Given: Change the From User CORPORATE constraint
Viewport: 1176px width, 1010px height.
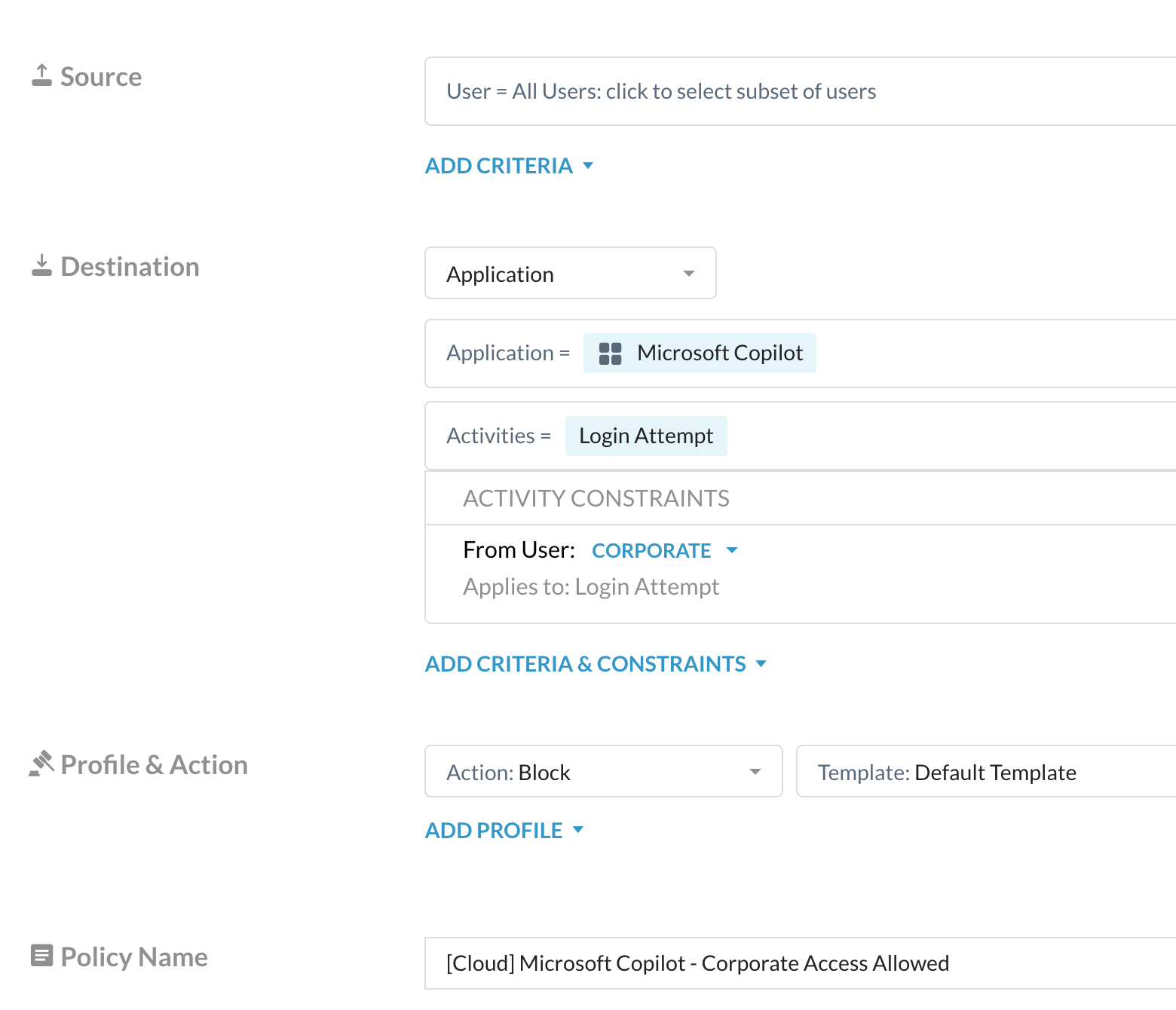Looking at the screenshot, I should tap(664, 551).
